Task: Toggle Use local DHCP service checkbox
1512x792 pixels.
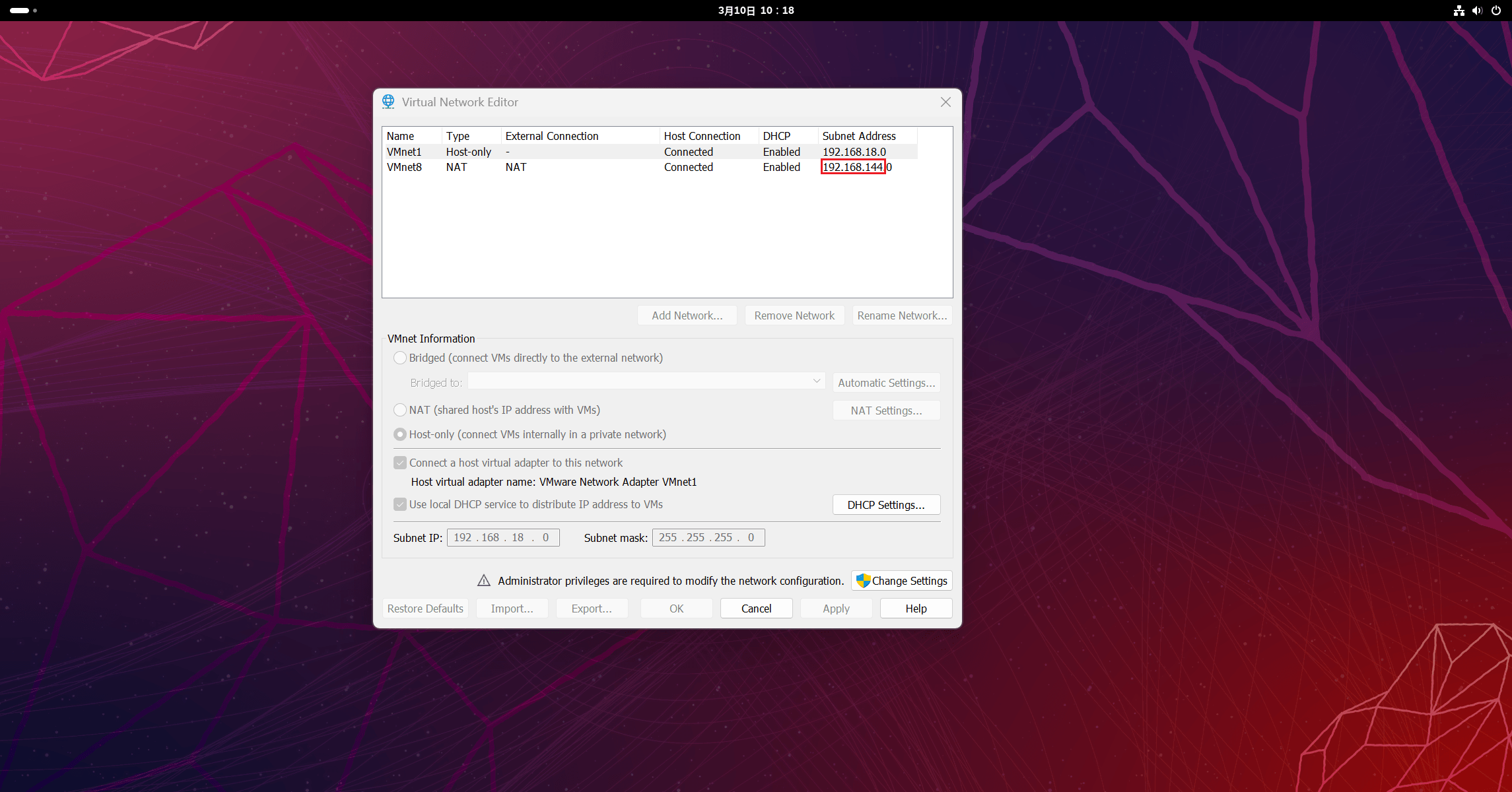Action: point(400,504)
